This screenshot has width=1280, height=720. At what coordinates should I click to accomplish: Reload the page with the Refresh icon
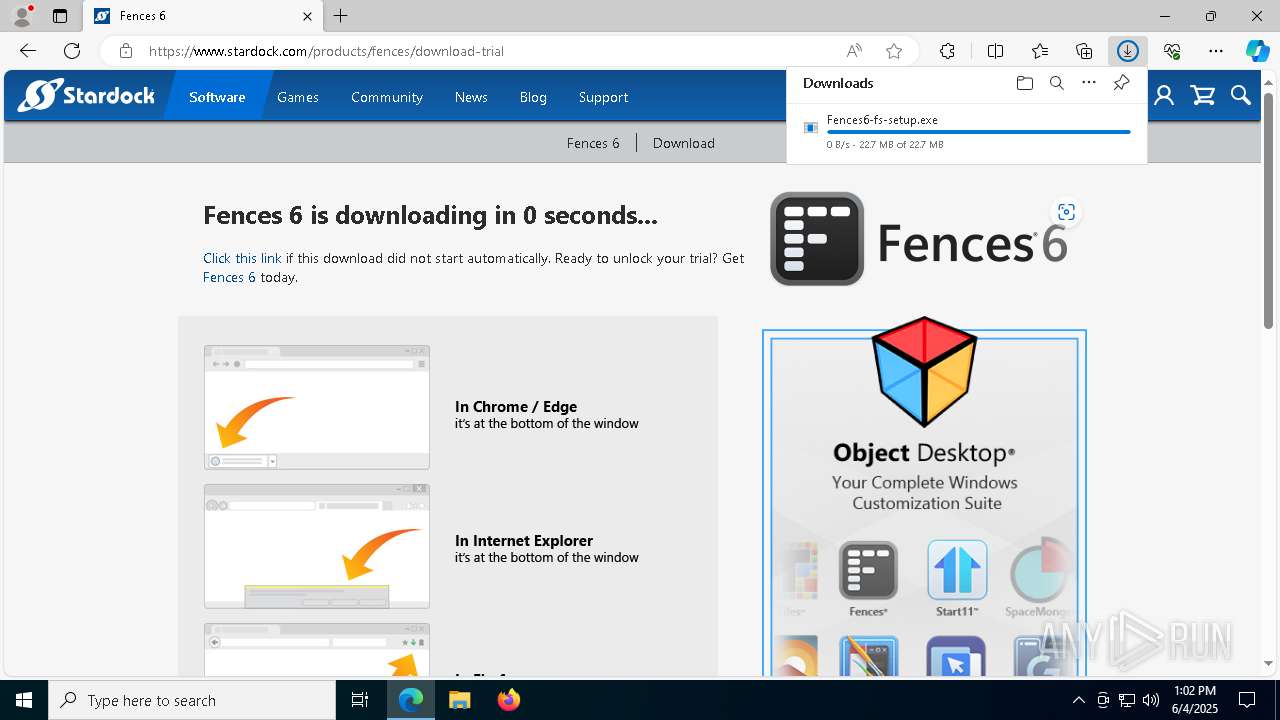pos(72,51)
